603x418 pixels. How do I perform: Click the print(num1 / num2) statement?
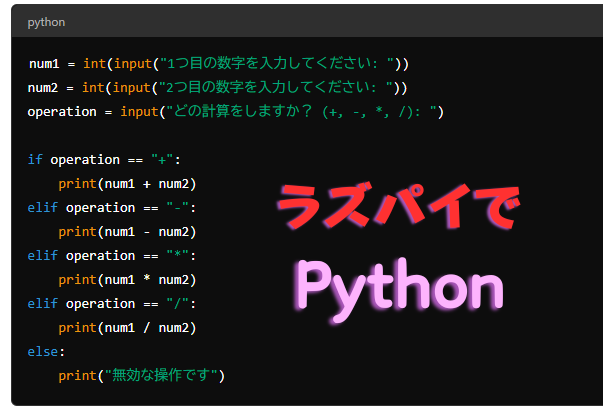click(127, 328)
